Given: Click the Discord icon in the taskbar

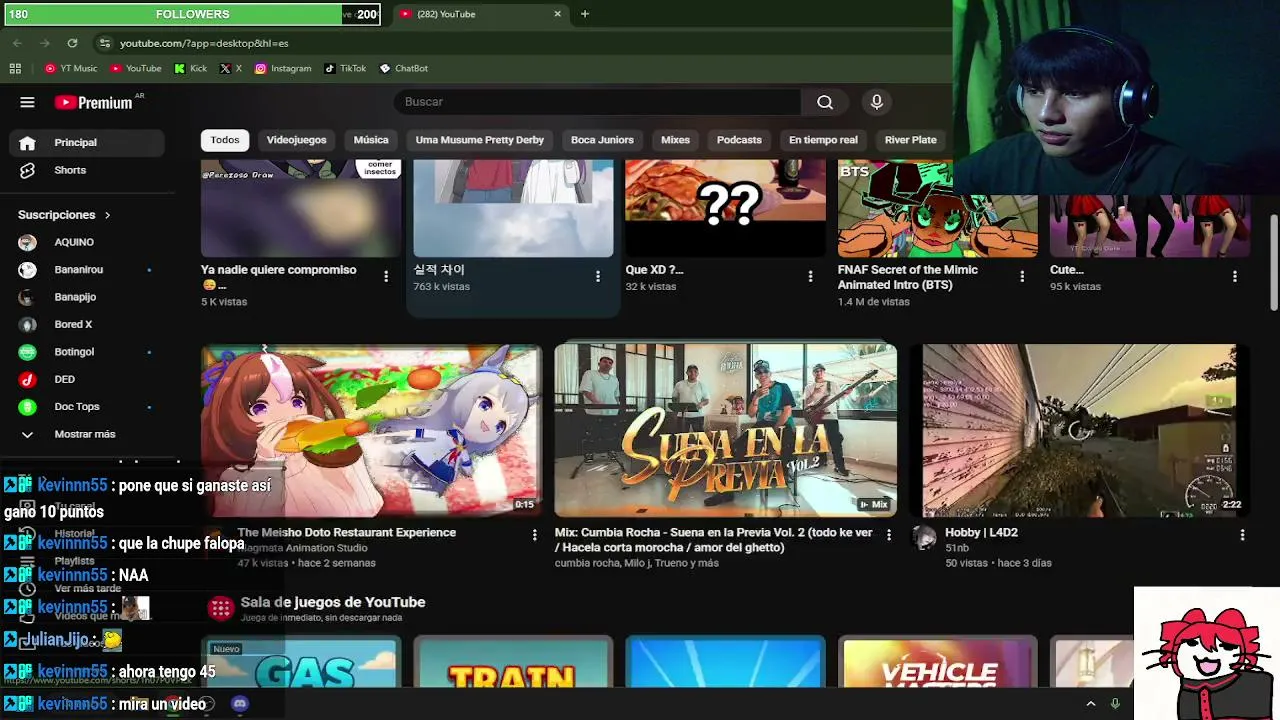Looking at the screenshot, I should click(239, 704).
